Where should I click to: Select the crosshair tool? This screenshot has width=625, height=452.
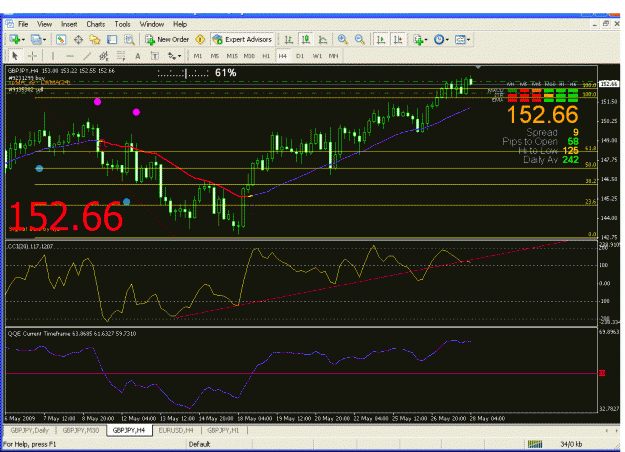(33, 56)
